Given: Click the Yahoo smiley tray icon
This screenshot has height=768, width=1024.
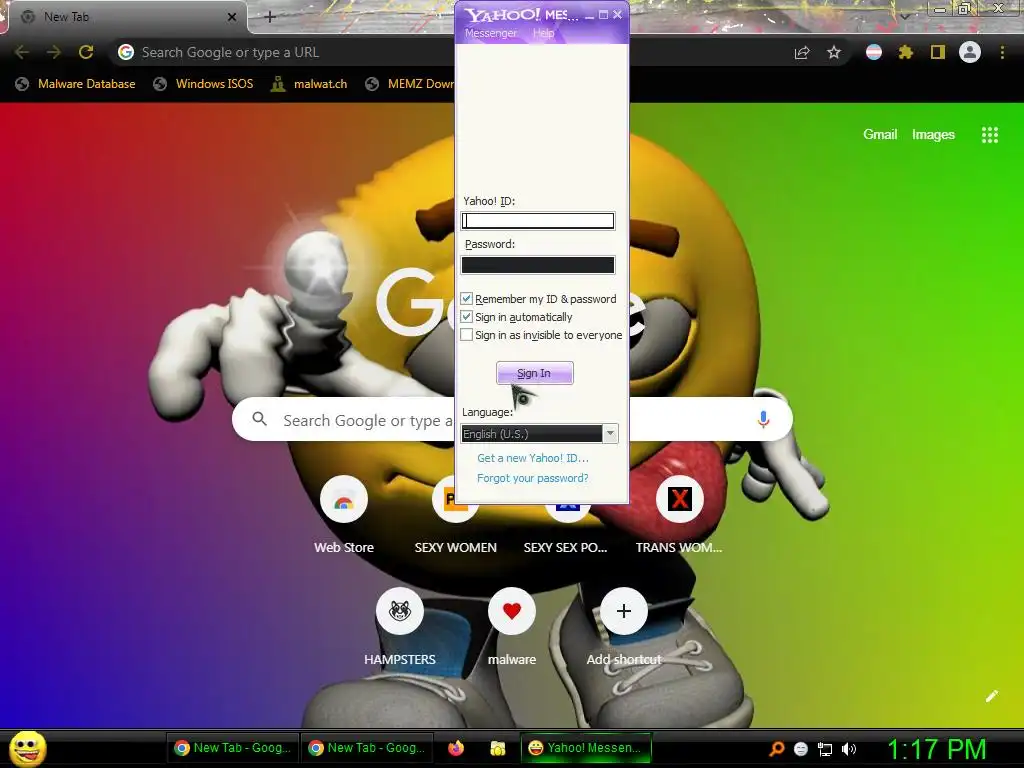Looking at the screenshot, I should click(801, 749).
